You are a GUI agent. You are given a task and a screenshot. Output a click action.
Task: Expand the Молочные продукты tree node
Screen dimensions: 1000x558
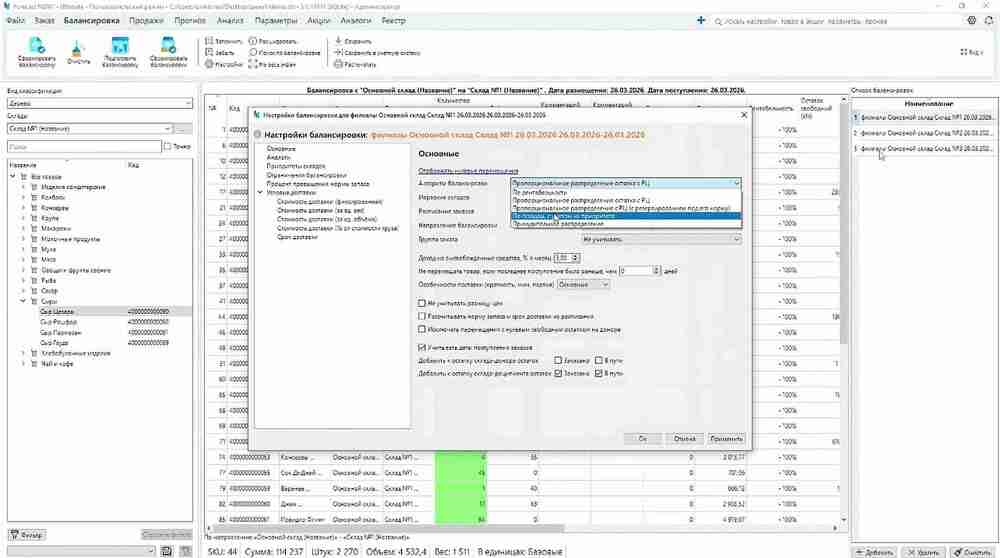(x=23, y=239)
